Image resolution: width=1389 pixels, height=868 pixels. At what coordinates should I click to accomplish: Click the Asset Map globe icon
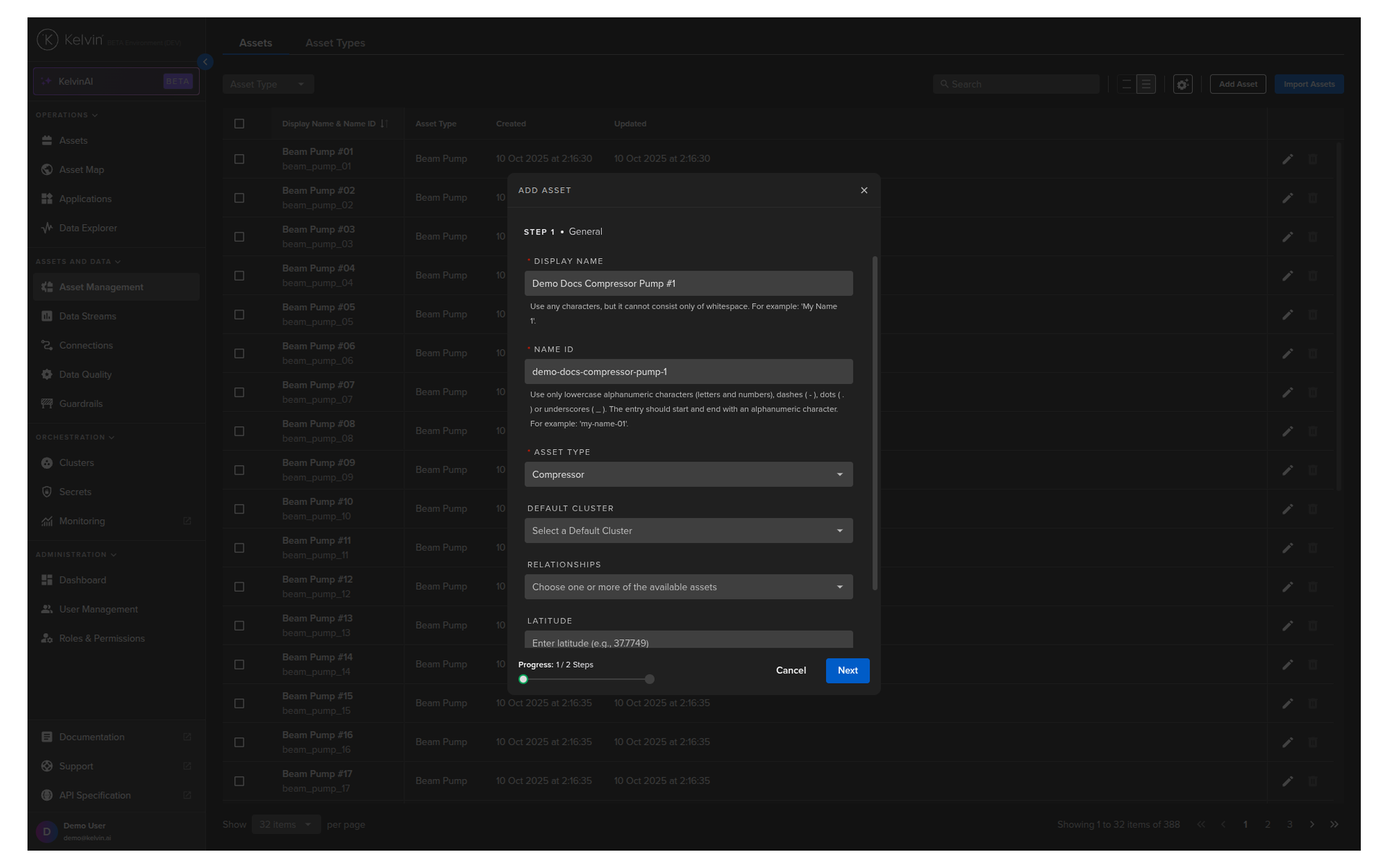click(x=47, y=169)
